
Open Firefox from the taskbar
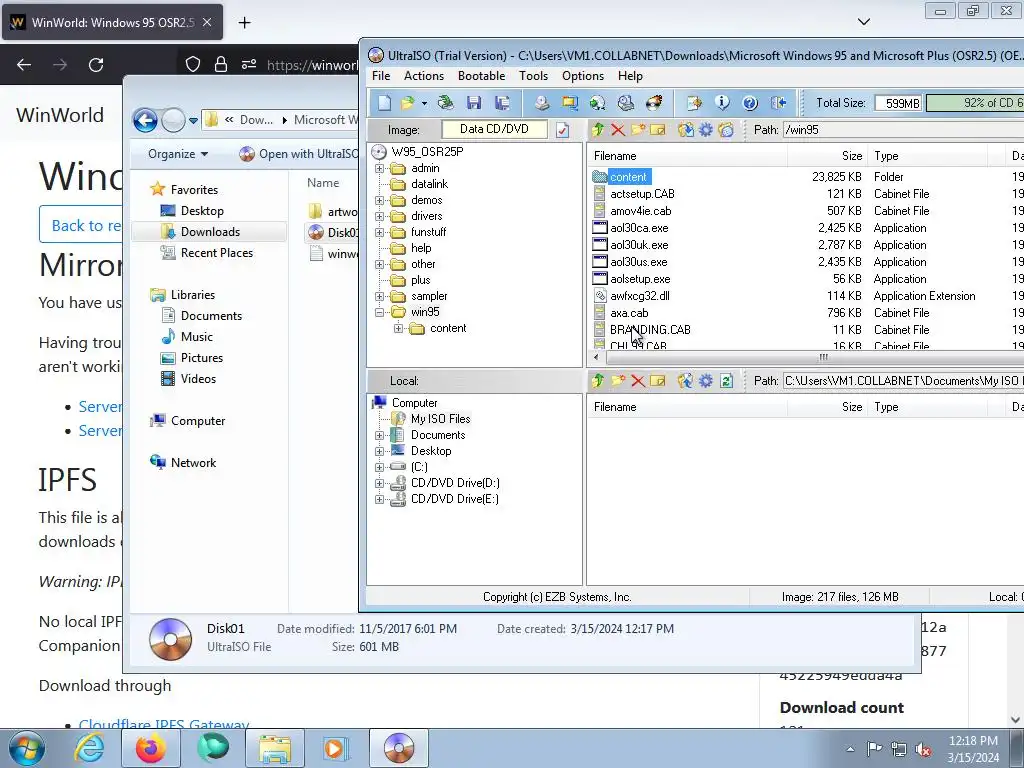(x=150, y=748)
